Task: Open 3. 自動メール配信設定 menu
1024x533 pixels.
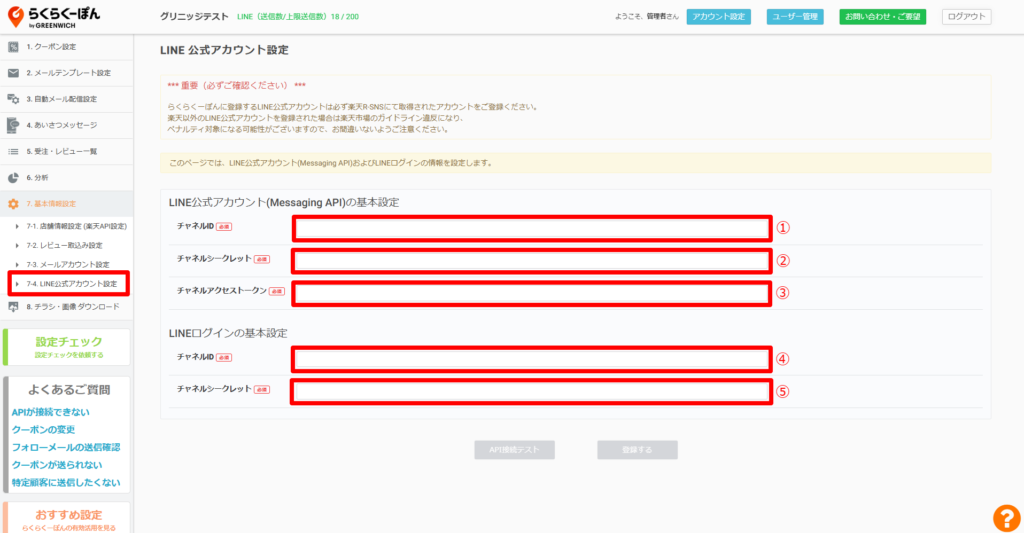Action: click(x=67, y=99)
